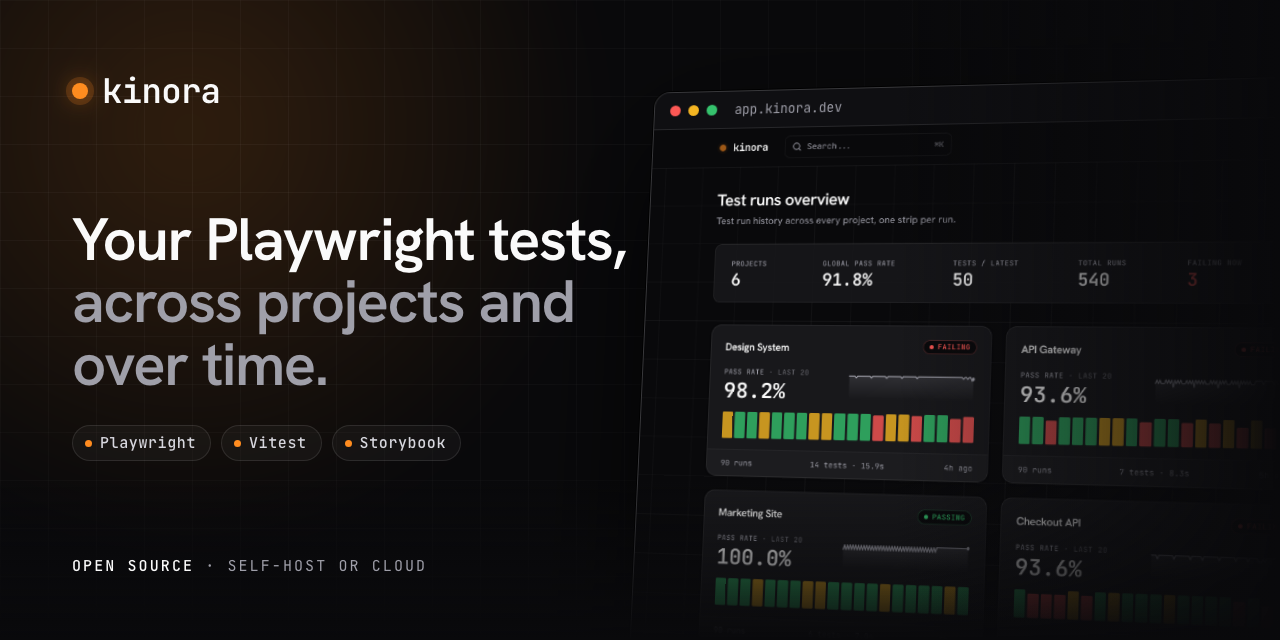Image resolution: width=1280 pixels, height=640 pixels.
Task: Click the Design System pass rate sparkline
Action: [x=912, y=386]
